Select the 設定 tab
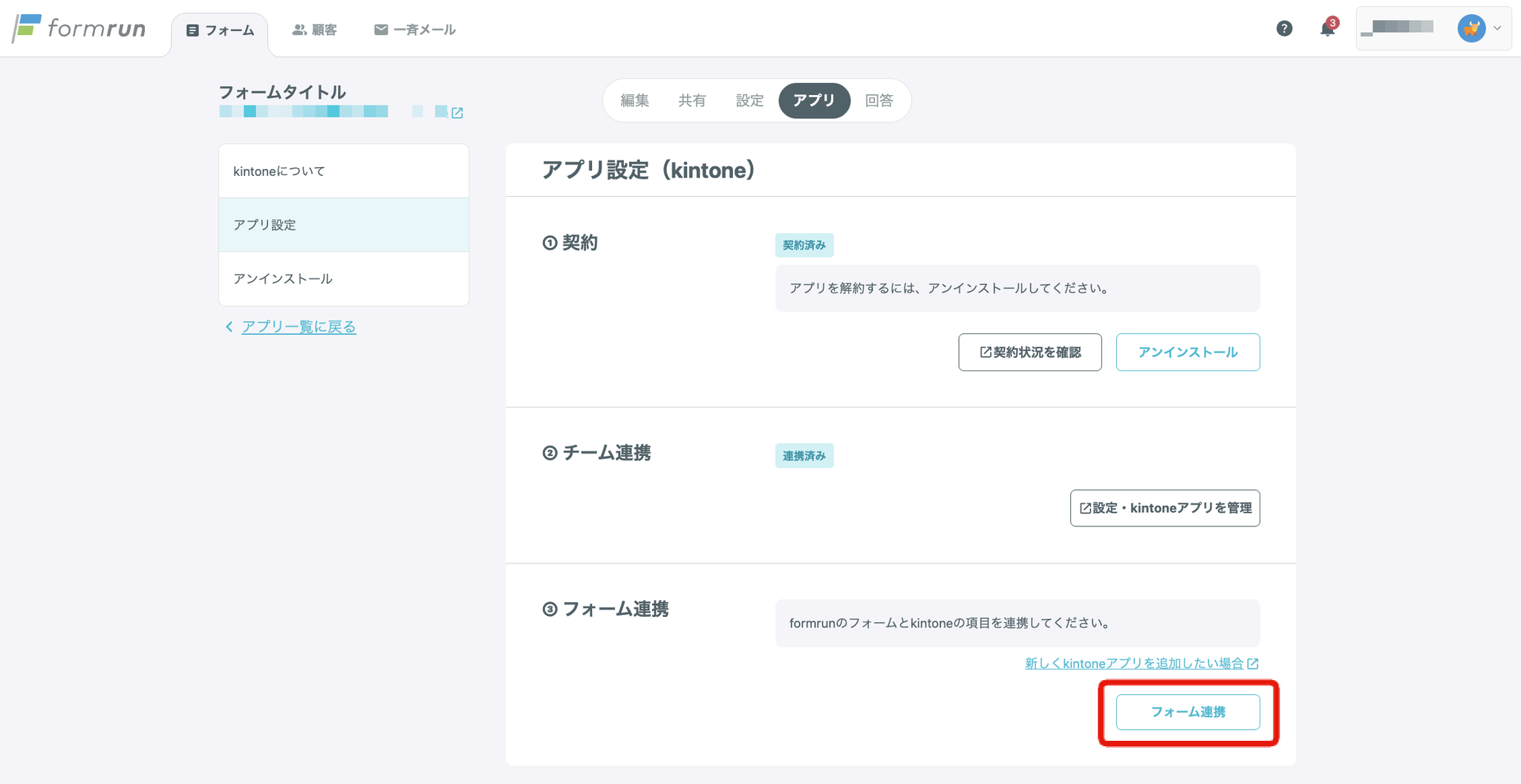1521x784 pixels. 750,100
